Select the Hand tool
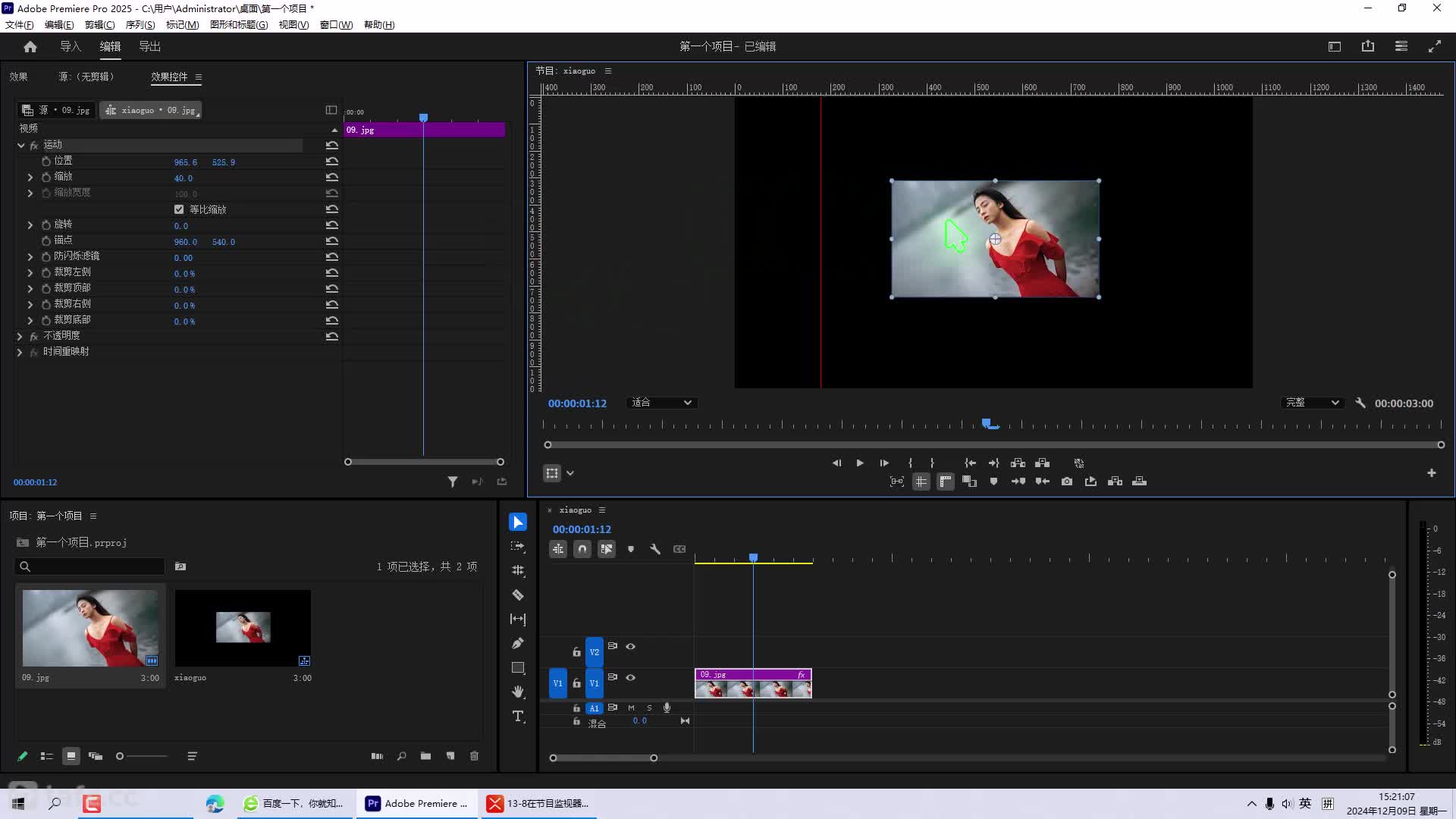 (518, 692)
